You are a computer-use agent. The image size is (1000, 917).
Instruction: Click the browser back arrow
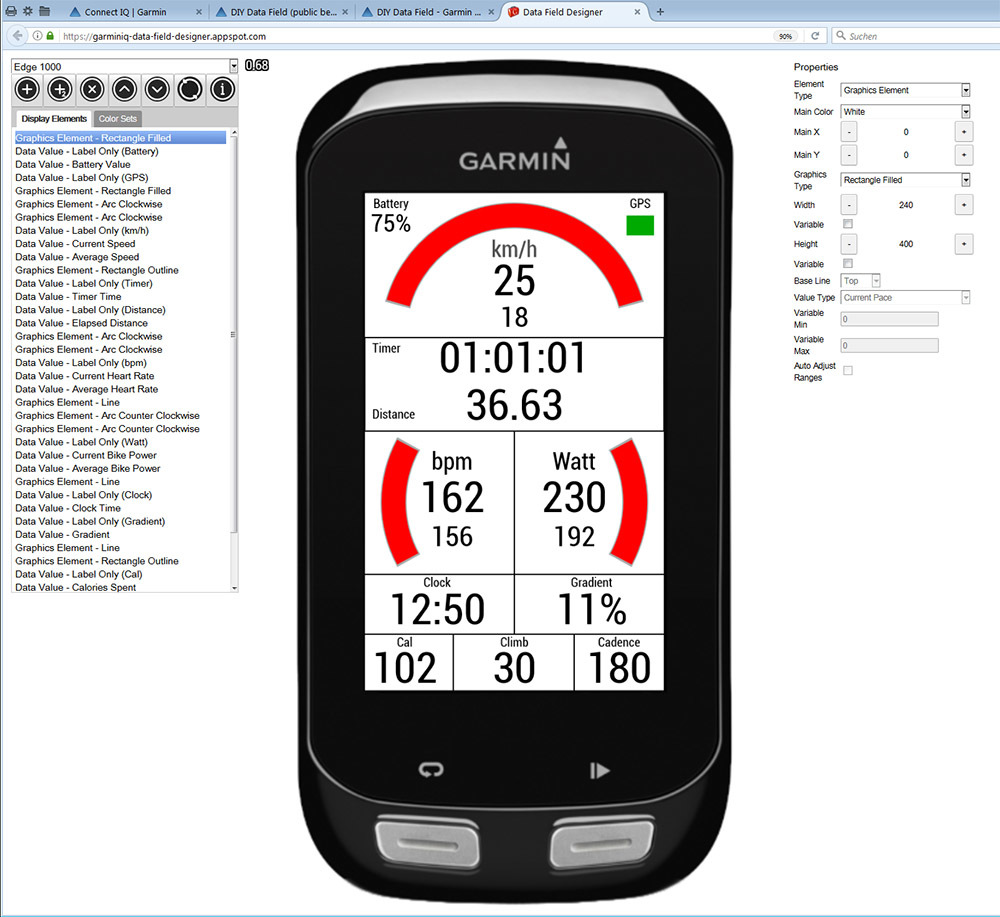[x=18, y=36]
